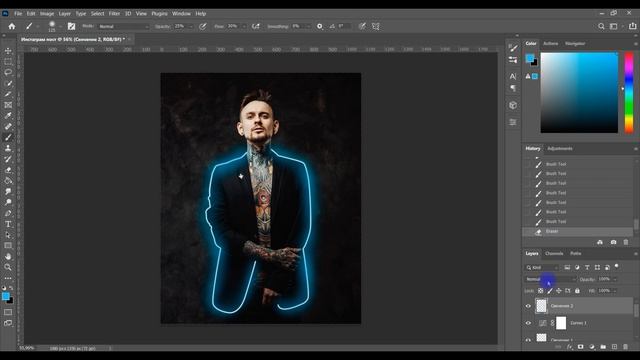
Task: Open the Filter menu
Action: tap(114, 13)
